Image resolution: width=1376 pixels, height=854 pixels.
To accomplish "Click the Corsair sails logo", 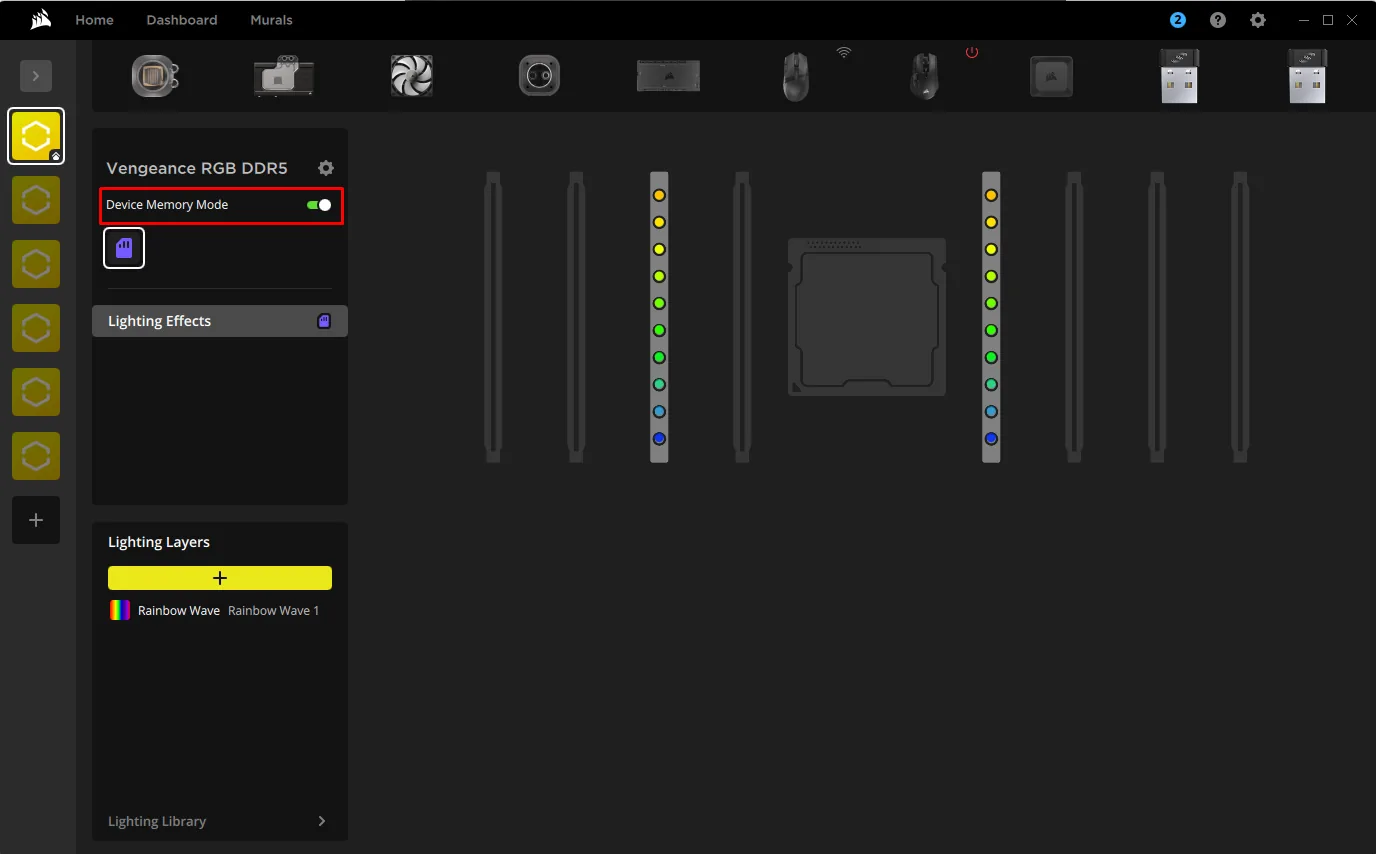I will 41,19.
